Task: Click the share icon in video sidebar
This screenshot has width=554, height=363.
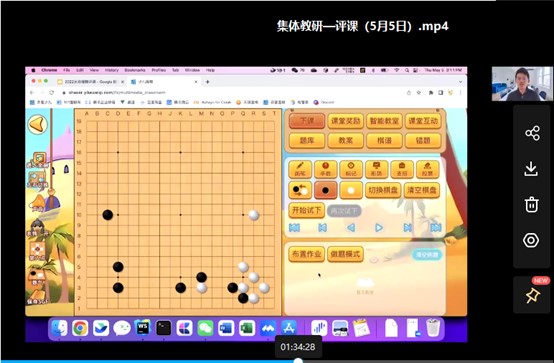Action: coord(532,133)
